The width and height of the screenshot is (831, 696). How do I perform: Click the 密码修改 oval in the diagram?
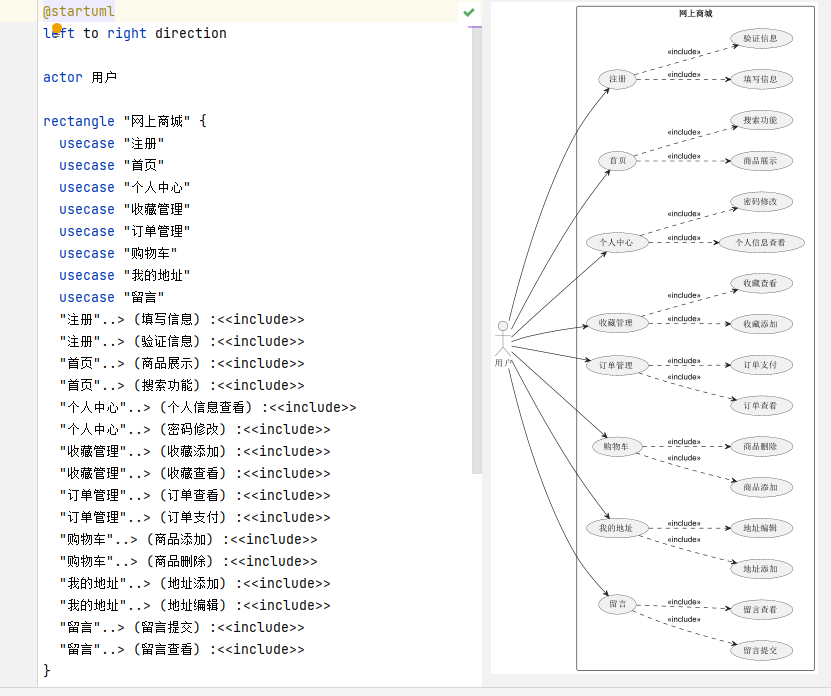(761, 202)
